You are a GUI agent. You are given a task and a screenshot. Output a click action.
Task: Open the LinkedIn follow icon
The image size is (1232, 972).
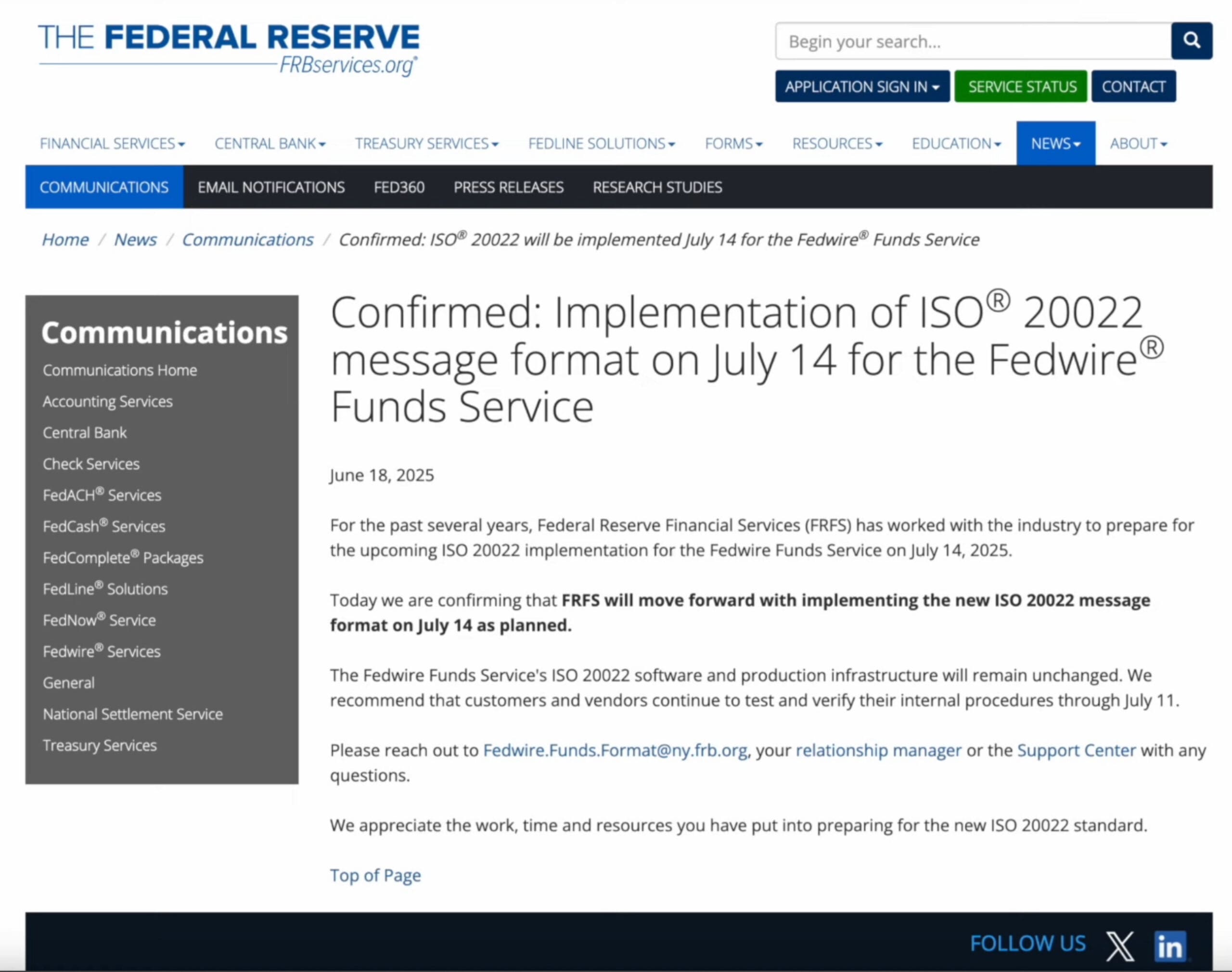[x=1169, y=946]
